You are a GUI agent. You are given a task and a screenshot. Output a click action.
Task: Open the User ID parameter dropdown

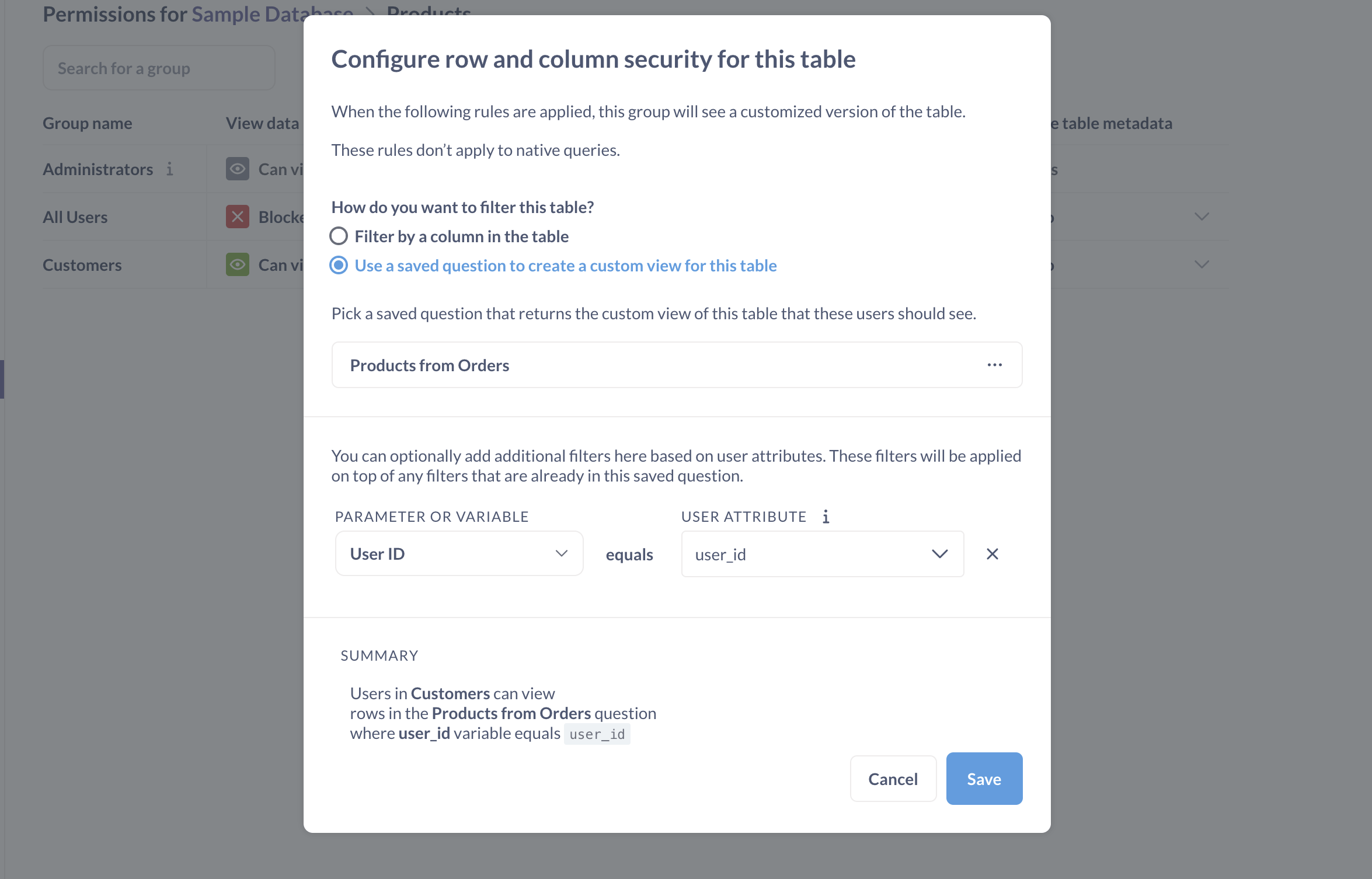(562, 553)
